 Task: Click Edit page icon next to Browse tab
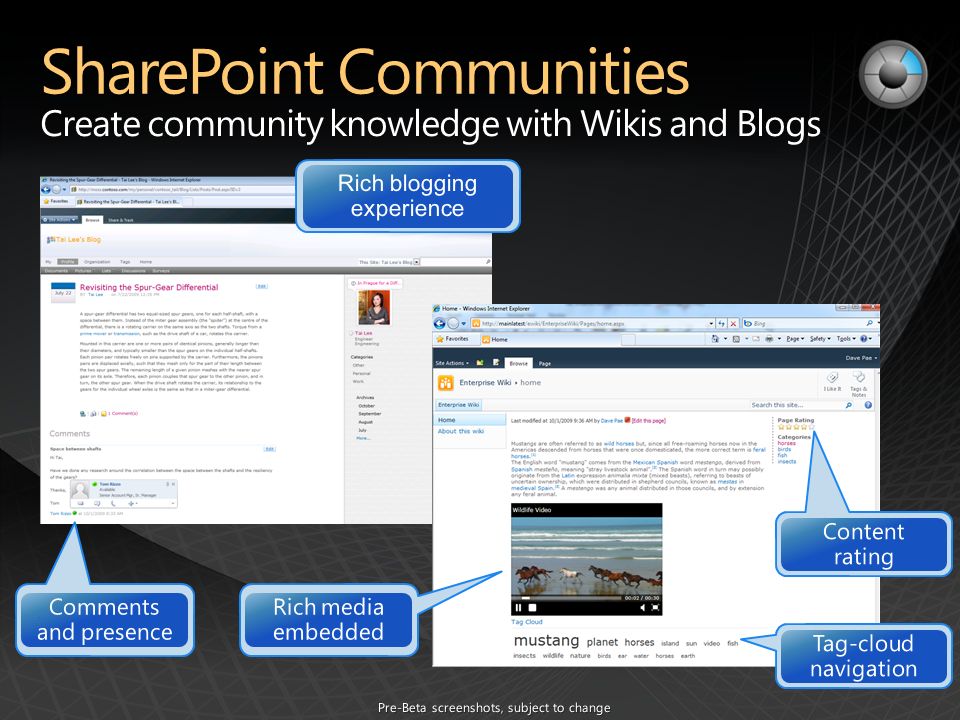click(496, 363)
